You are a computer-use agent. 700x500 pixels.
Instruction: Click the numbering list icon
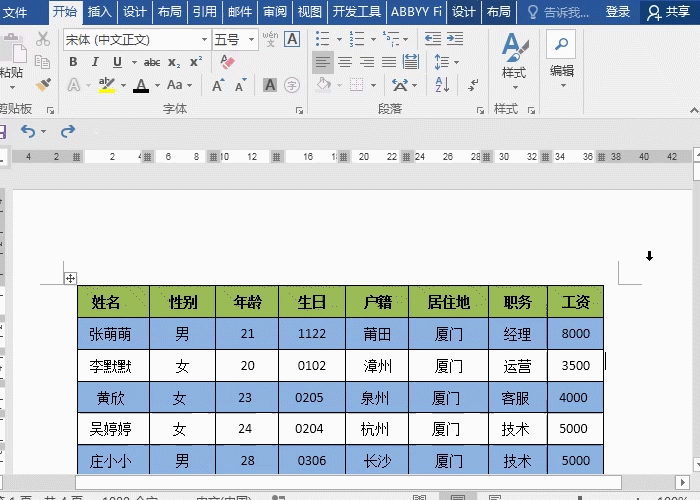[357, 39]
